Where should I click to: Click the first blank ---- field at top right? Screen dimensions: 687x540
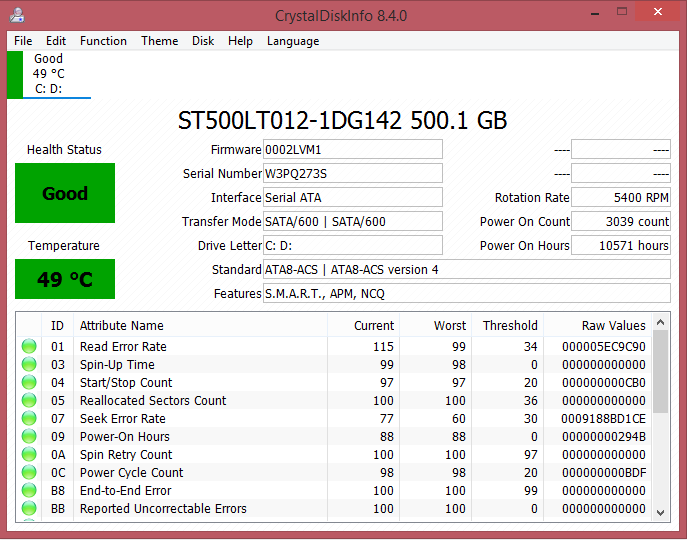point(621,149)
